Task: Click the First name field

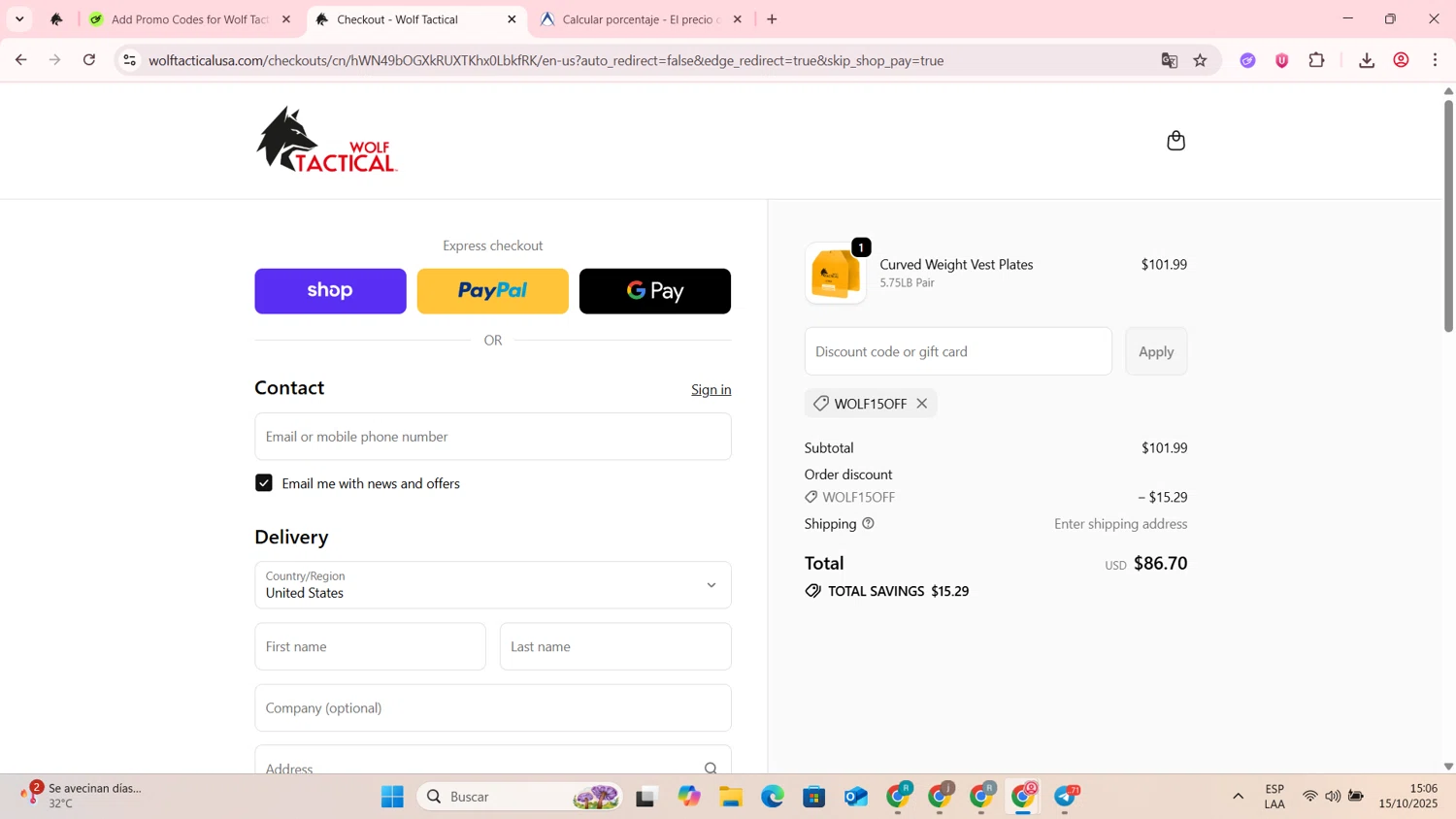Action: tap(370, 646)
